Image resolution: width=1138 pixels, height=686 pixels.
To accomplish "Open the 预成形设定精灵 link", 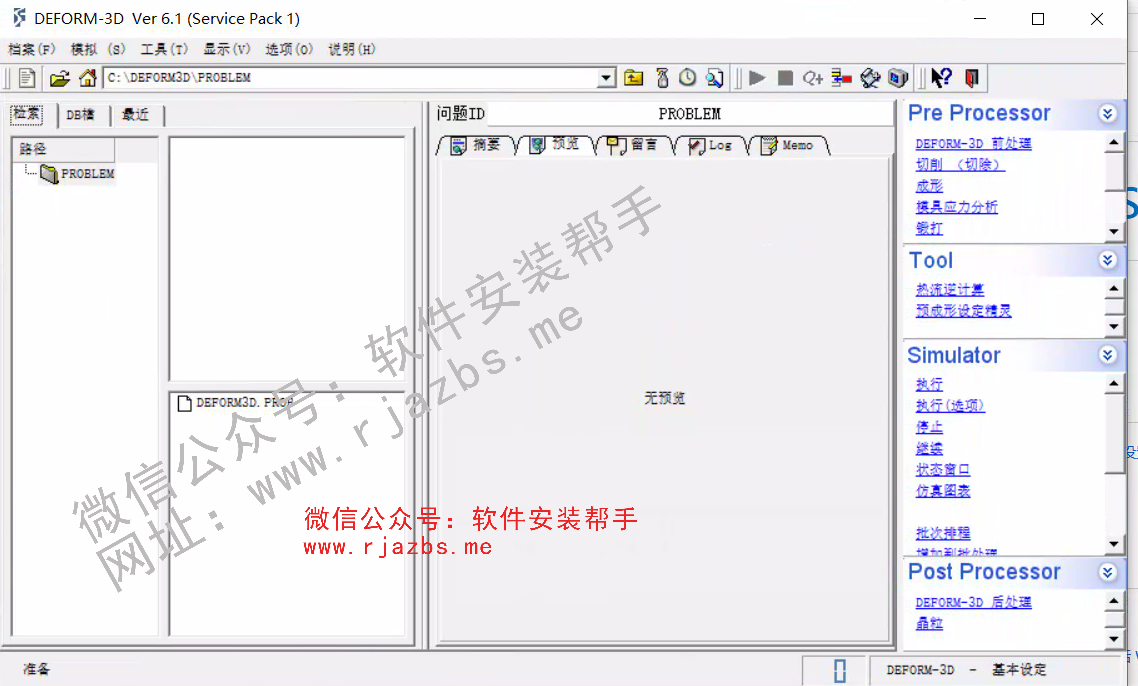I will click(x=963, y=311).
